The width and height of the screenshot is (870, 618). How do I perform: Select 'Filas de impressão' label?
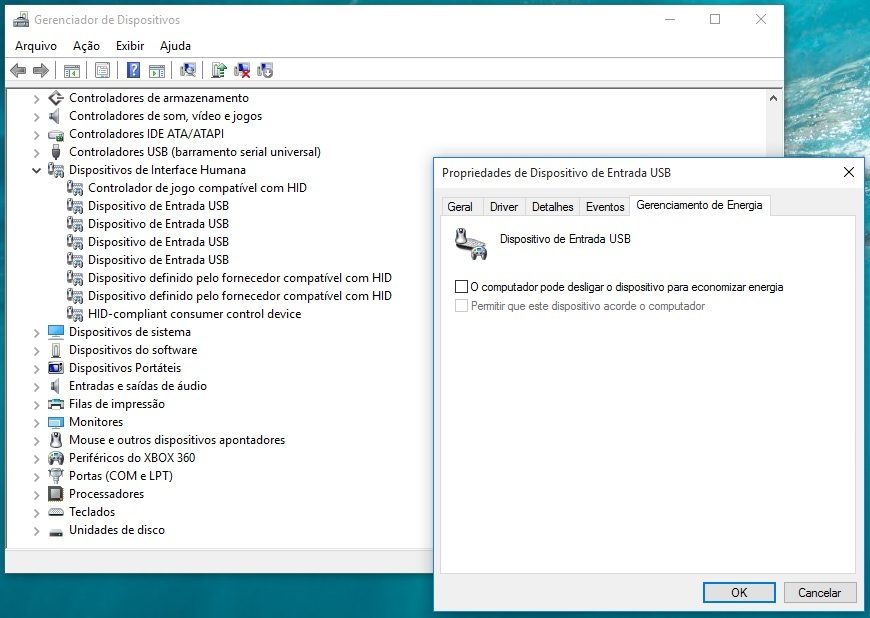point(117,404)
